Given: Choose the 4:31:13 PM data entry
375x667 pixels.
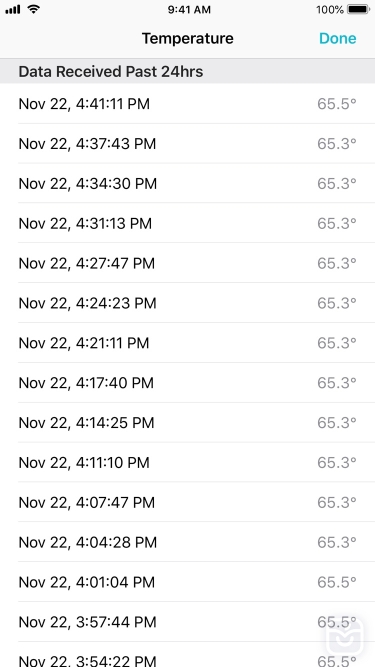Looking at the screenshot, I should click(x=188, y=223).
